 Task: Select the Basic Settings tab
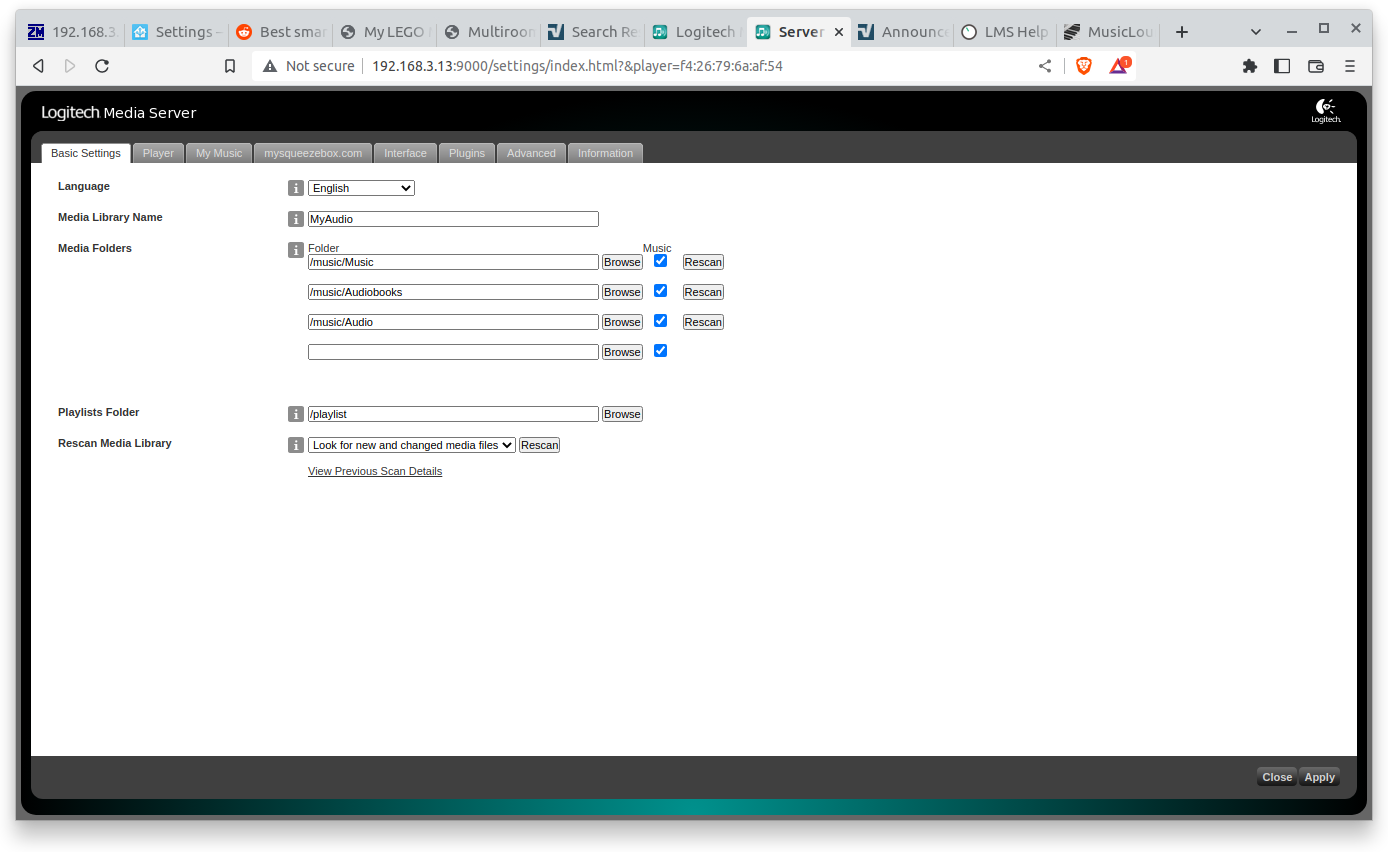point(86,153)
